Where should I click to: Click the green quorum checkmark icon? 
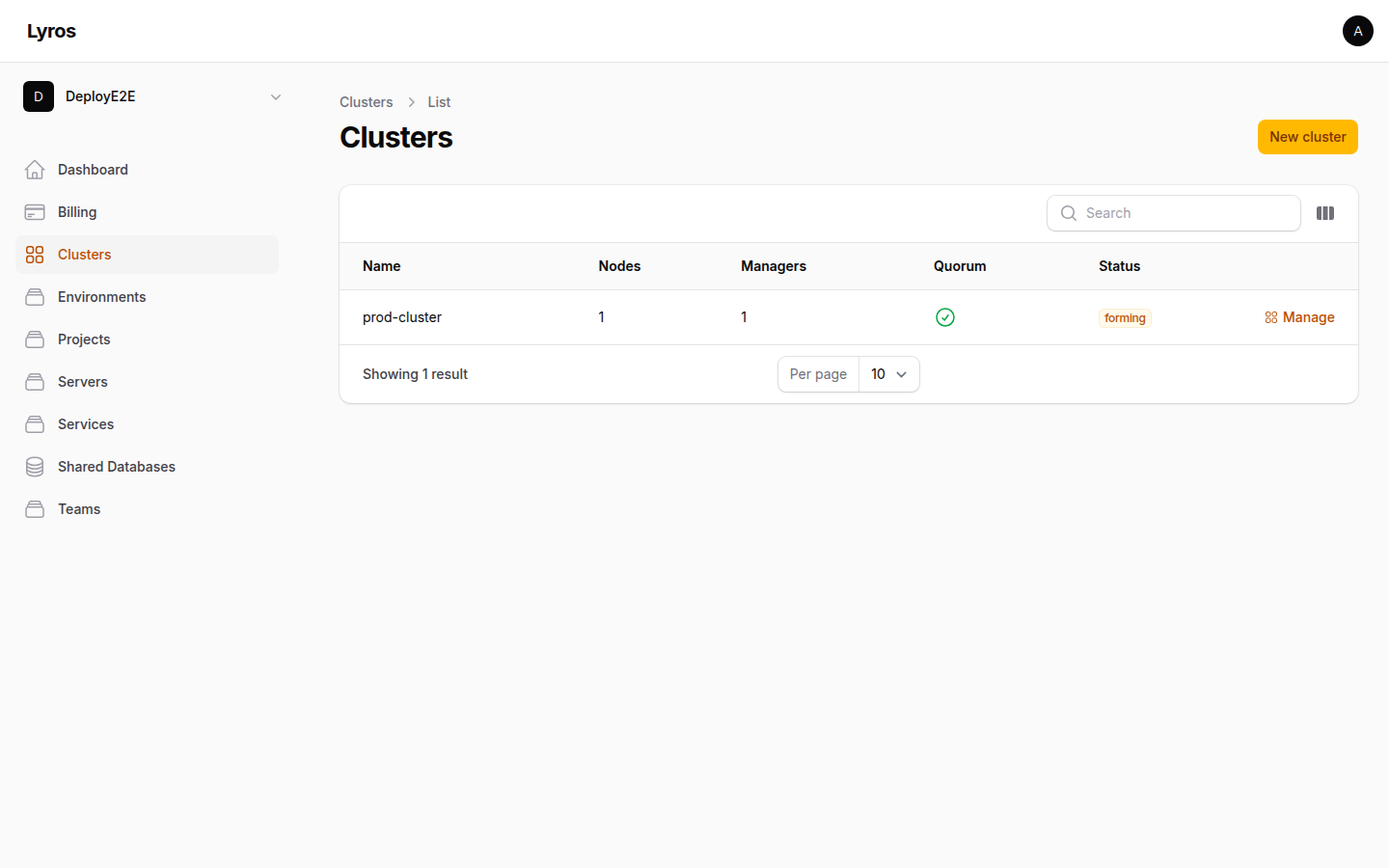pyautogui.click(x=945, y=317)
